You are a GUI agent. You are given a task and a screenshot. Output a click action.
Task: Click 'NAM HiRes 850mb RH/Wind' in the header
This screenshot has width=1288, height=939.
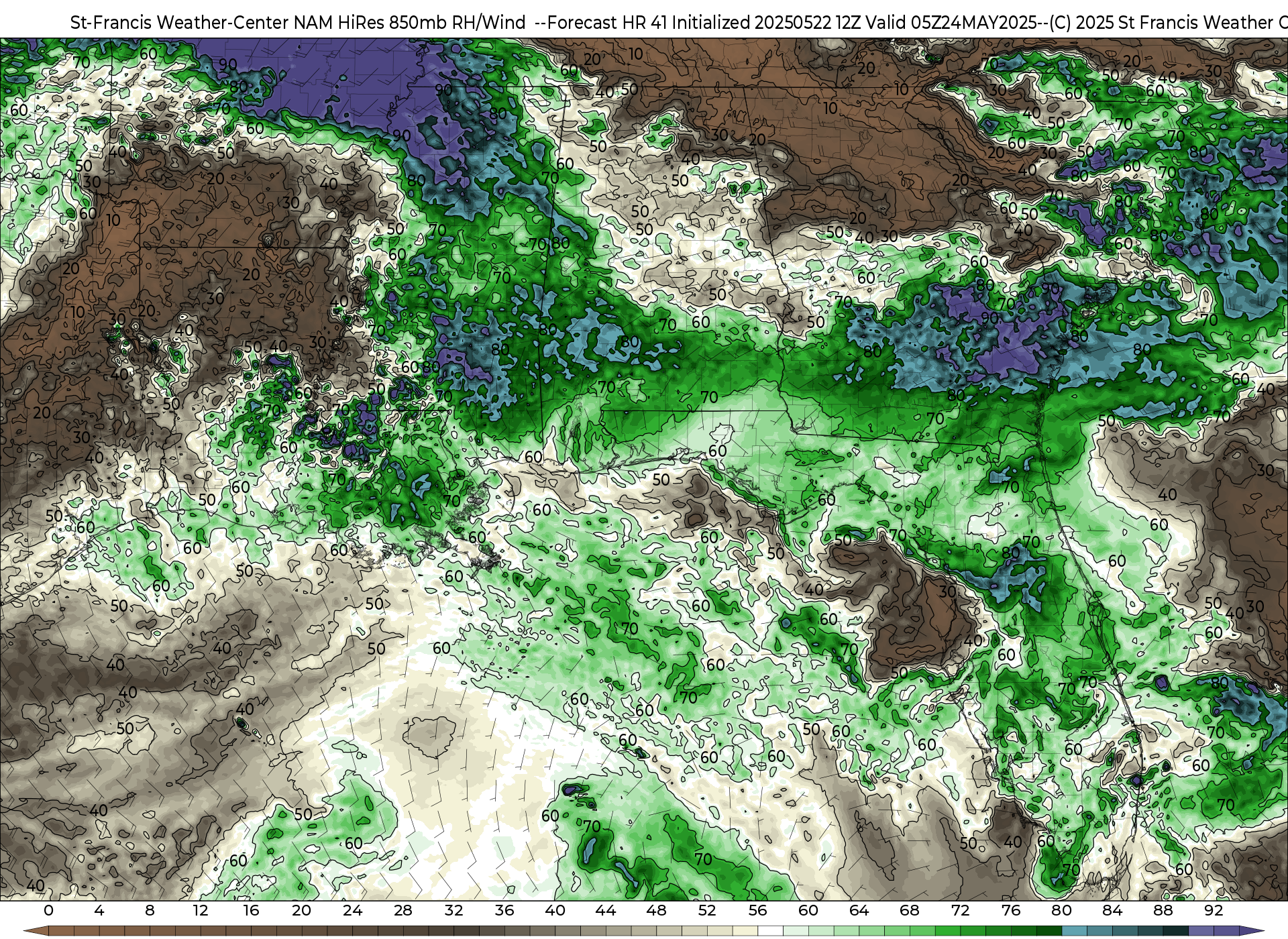[x=410, y=22]
